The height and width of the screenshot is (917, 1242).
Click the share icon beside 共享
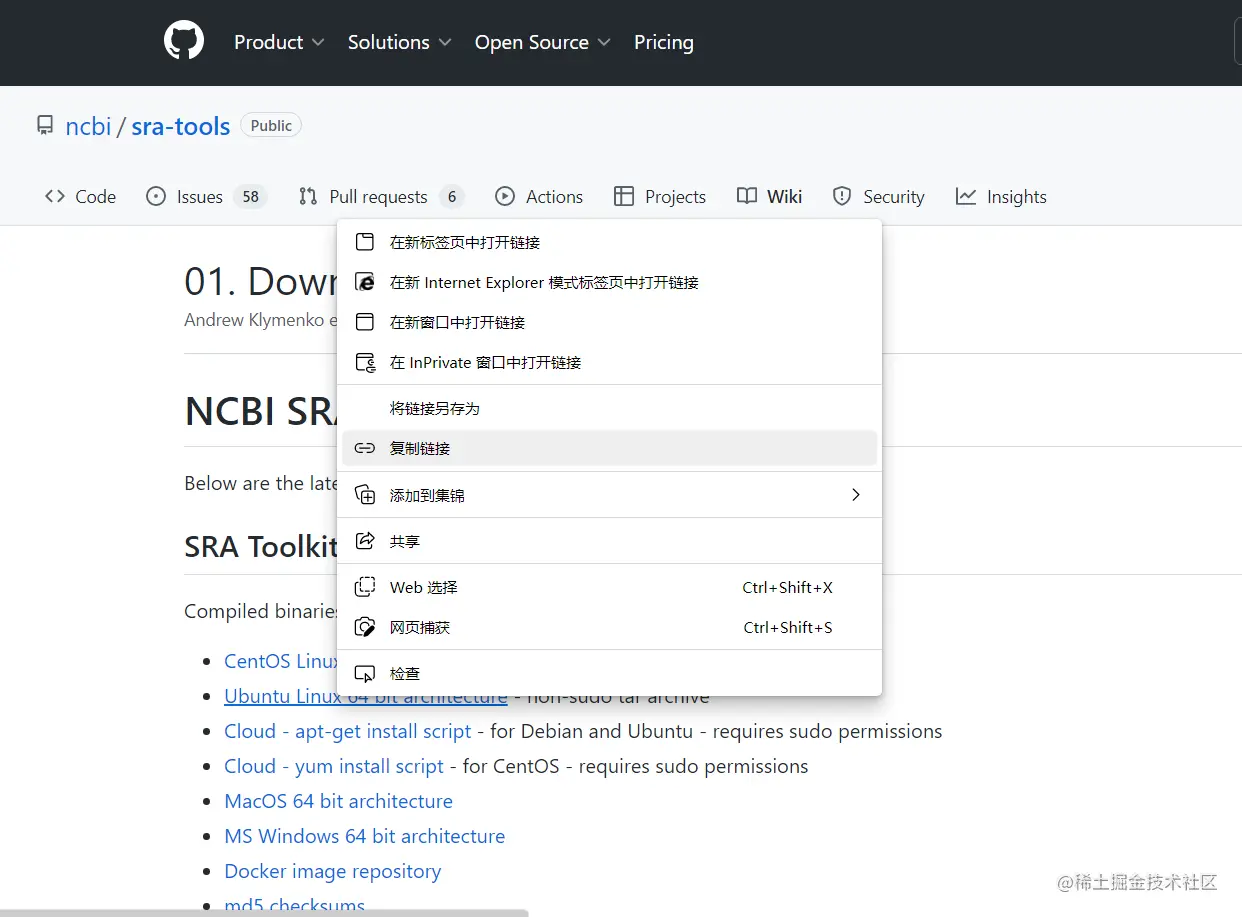click(x=366, y=541)
